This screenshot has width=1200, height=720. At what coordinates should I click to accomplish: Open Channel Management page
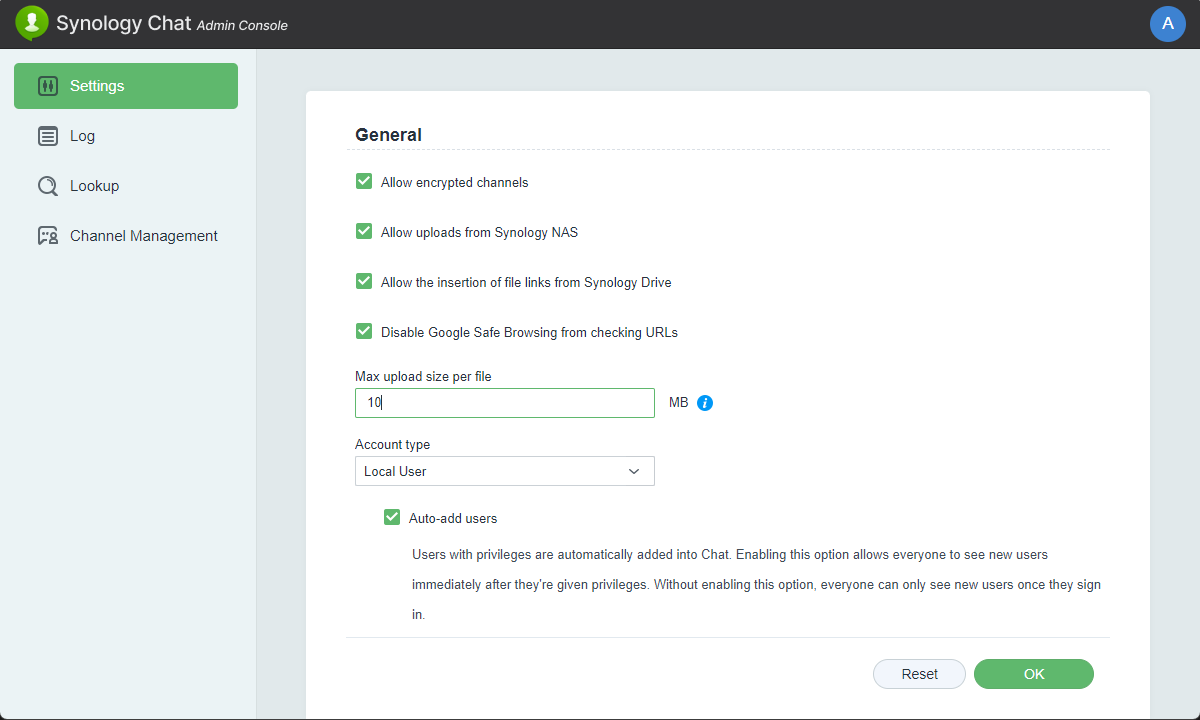tap(143, 236)
